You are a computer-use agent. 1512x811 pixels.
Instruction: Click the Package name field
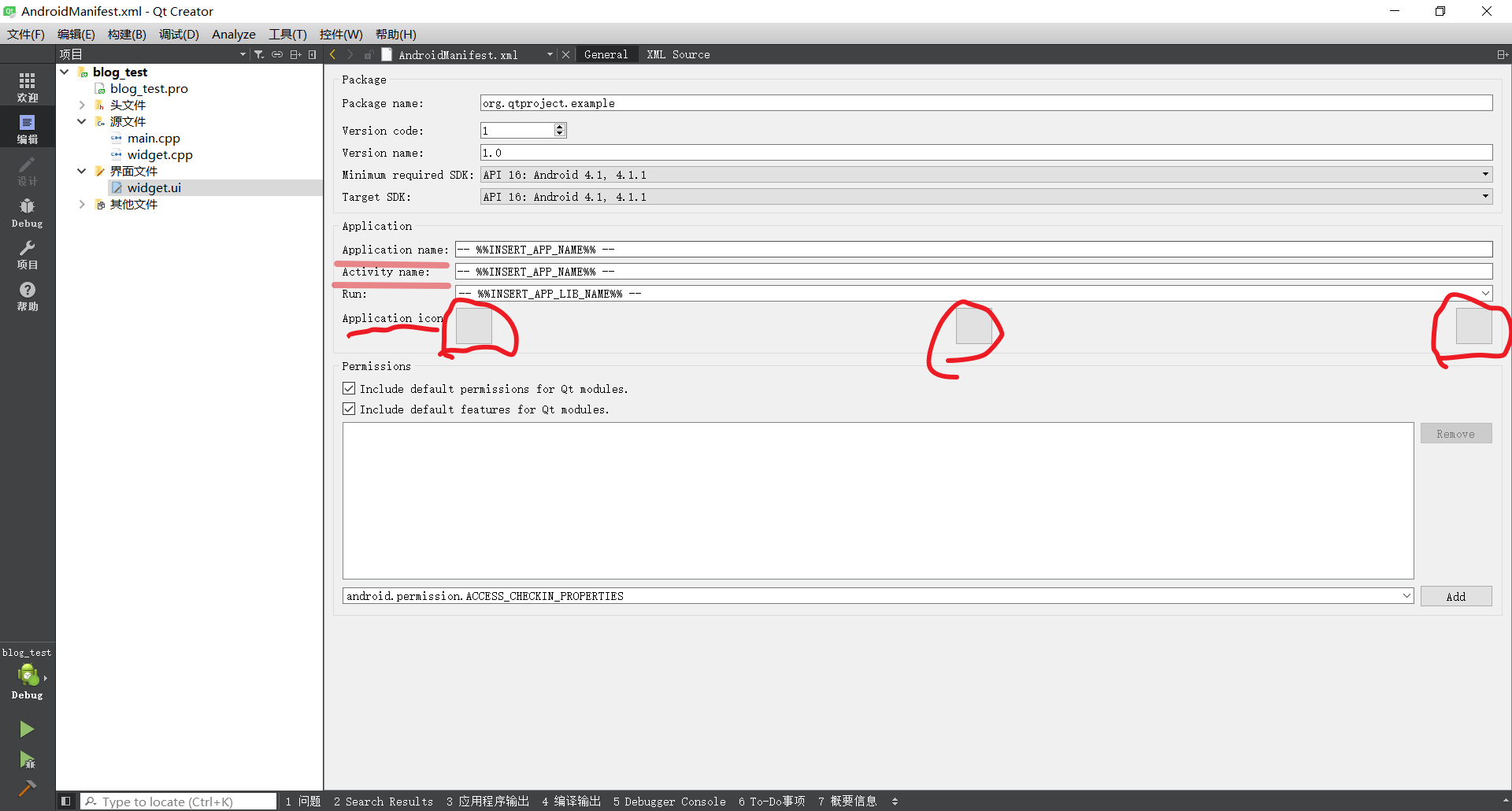click(x=987, y=103)
